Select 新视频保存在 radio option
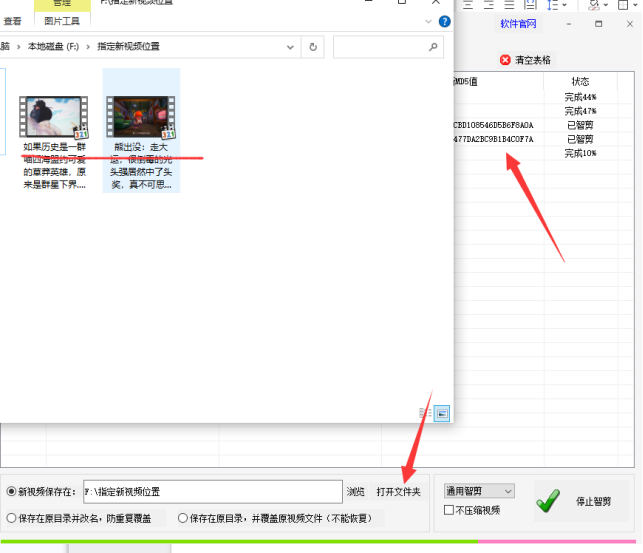The height and width of the screenshot is (553, 643). coord(11,491)
